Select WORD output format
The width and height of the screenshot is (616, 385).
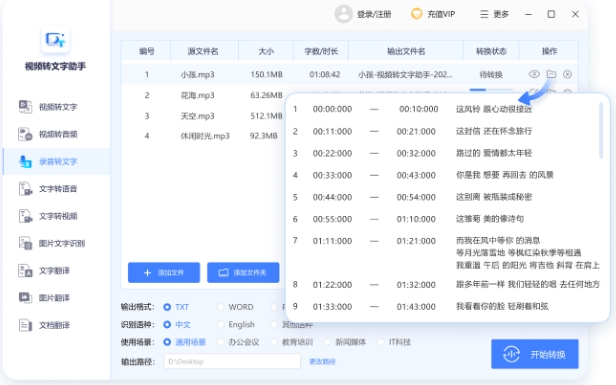pyautogui.click(x=235, y=307)
